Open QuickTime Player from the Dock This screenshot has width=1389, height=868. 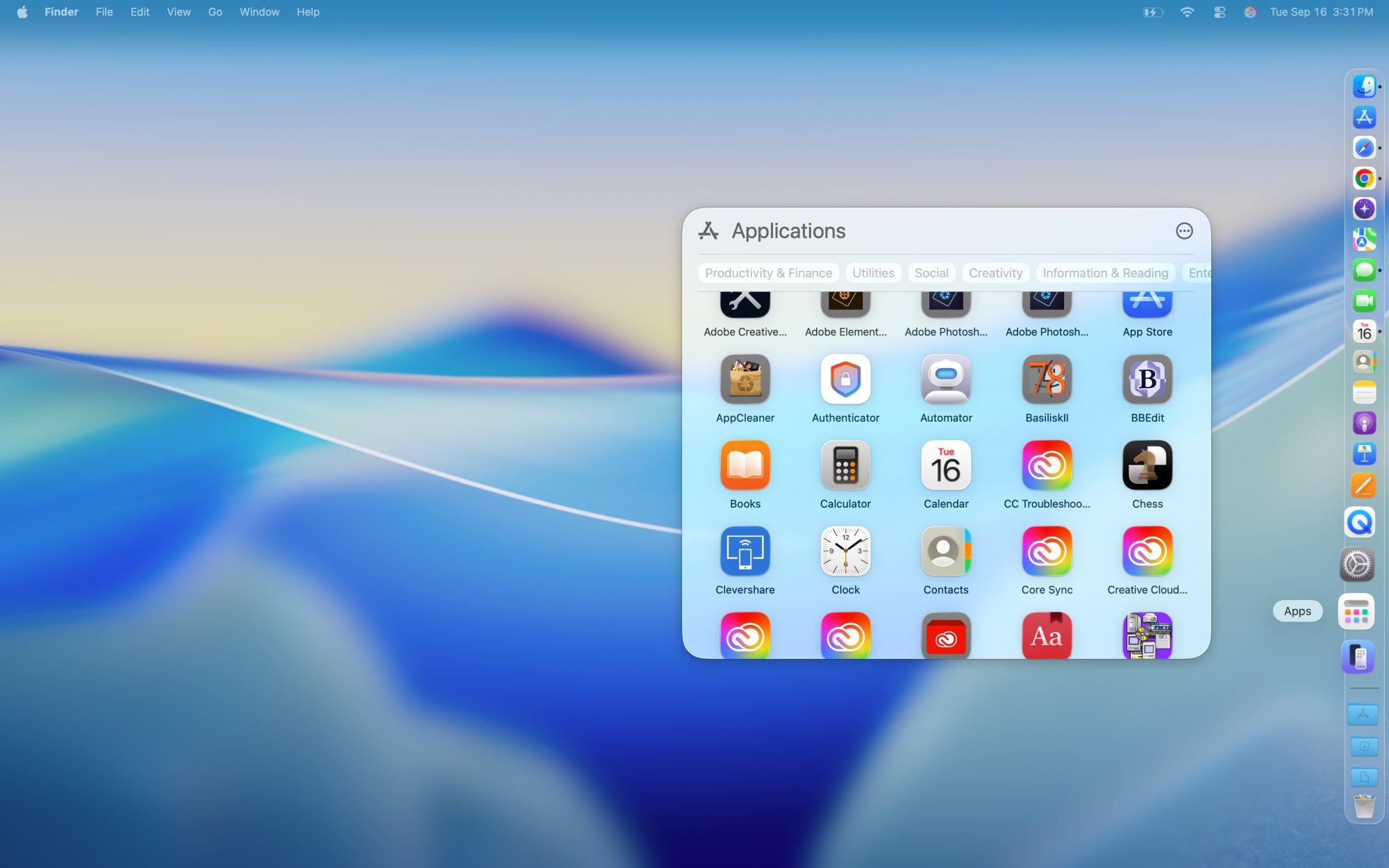coord(1359,521)
